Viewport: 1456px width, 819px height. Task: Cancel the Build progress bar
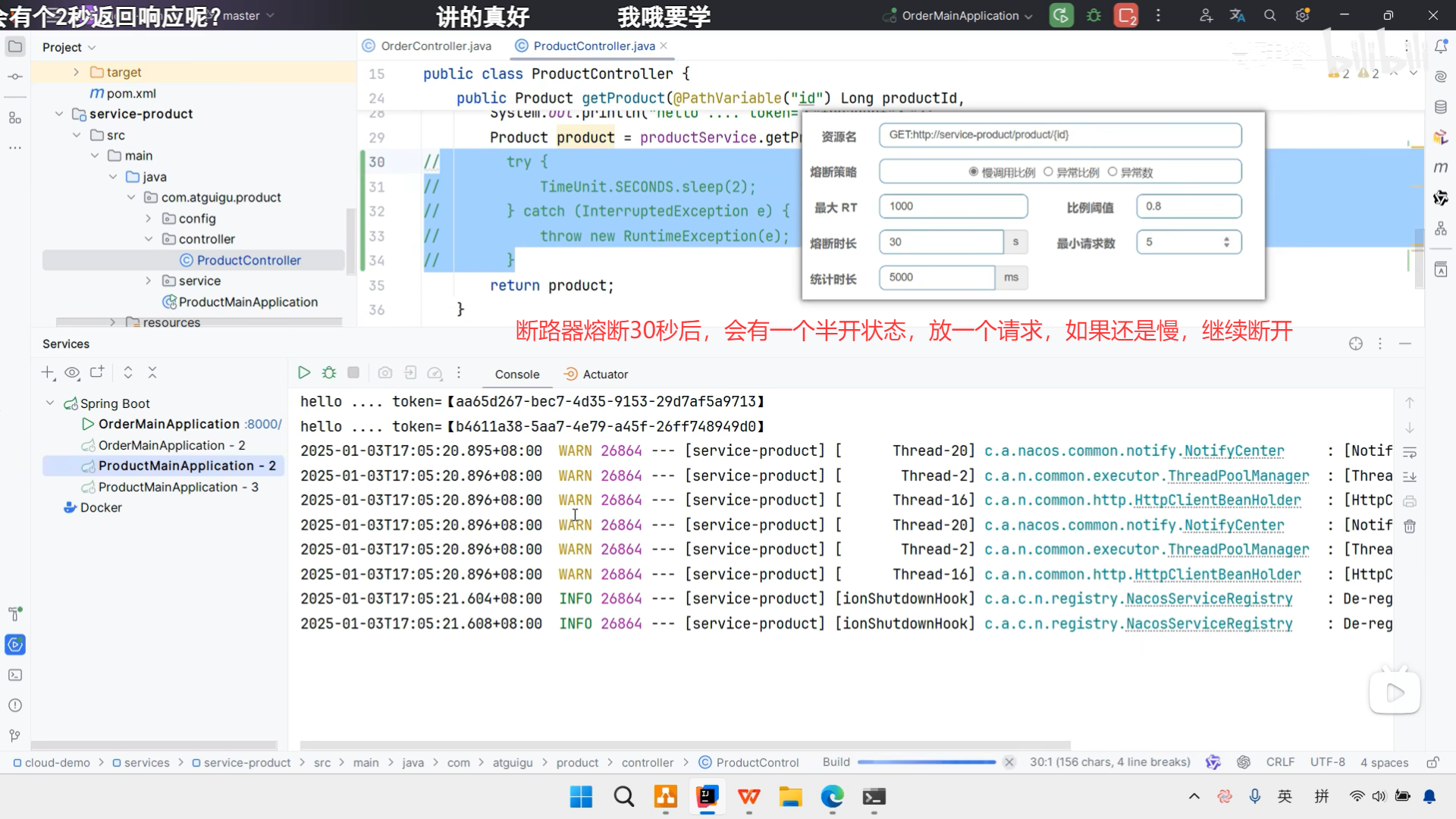[1009, 762]
